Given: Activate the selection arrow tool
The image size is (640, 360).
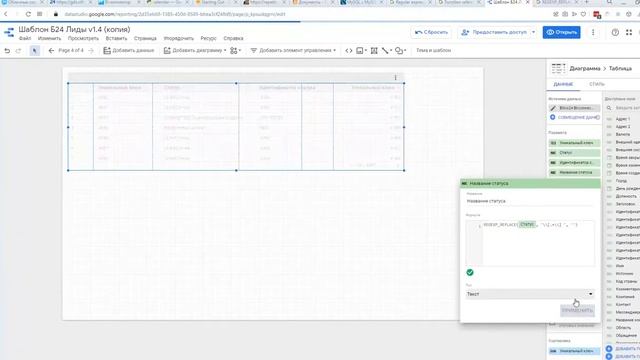Looking at the screenshot, I should click(35, 51).
